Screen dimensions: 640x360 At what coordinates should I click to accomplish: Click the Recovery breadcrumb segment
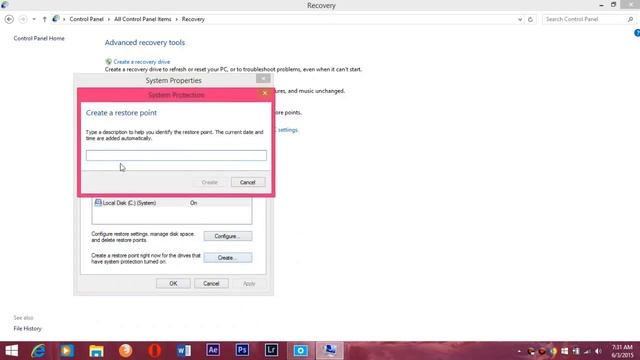[193, 19]
